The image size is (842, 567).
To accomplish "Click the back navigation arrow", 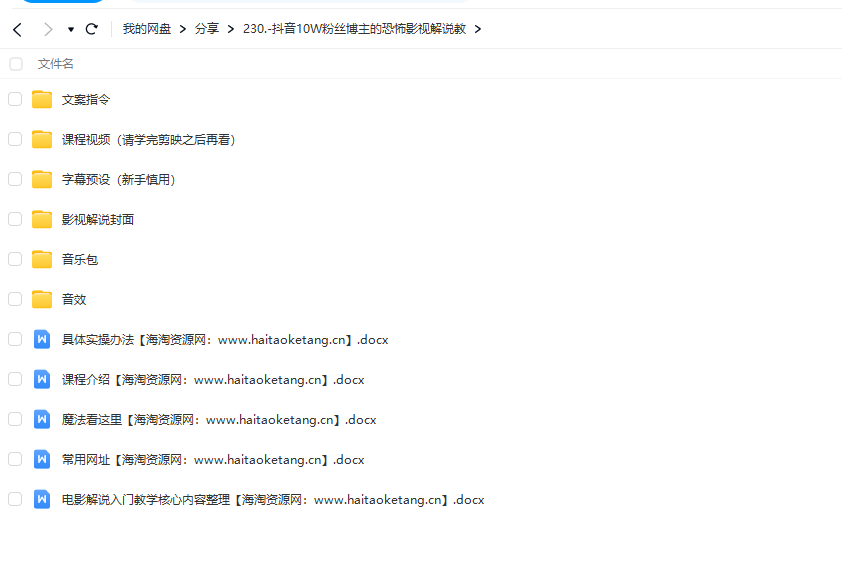I will point(17,30).
